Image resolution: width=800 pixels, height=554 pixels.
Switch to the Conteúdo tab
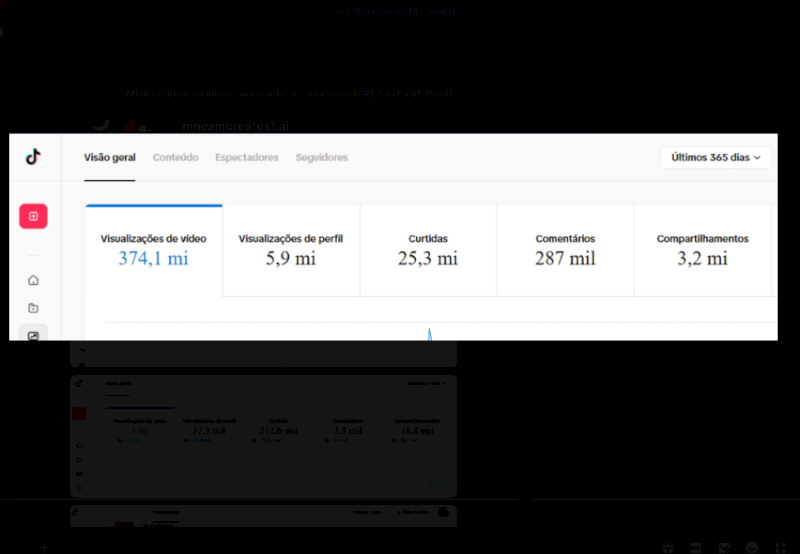(x=176, y=158)
